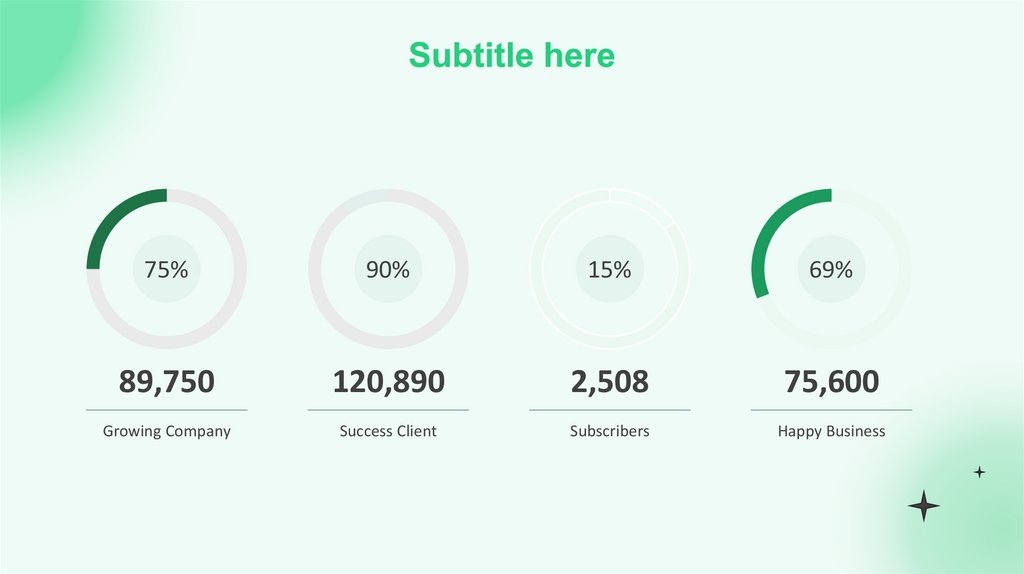Click the 15% percentage label
The image size is (1024, 574).
pyautogui.click(x=609, y=269)
